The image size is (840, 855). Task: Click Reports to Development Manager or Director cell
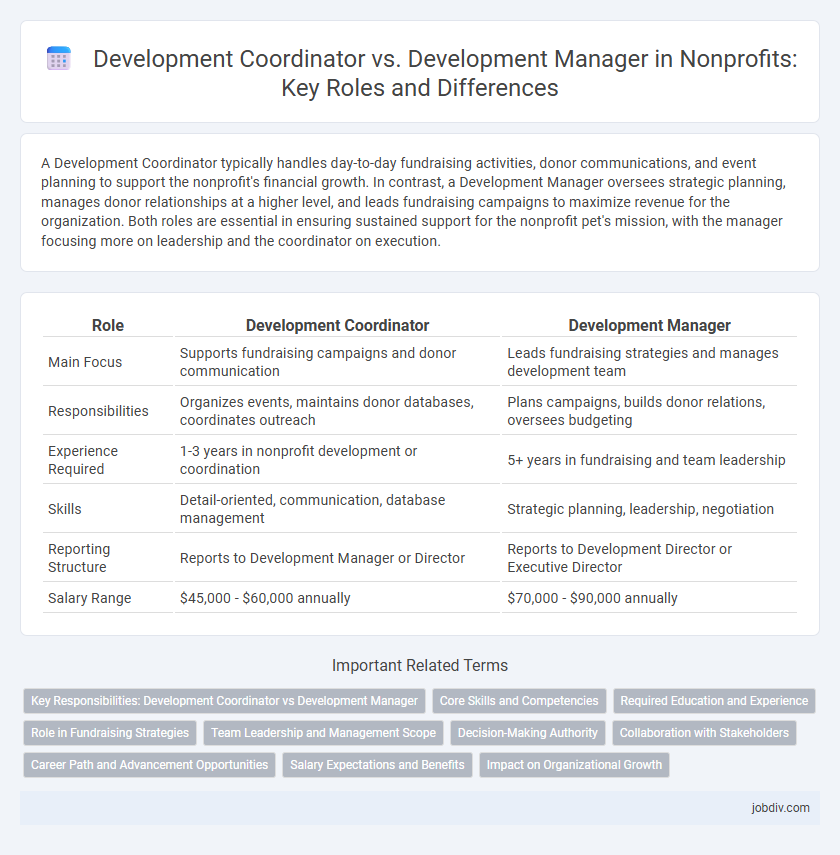coord(337,558)
